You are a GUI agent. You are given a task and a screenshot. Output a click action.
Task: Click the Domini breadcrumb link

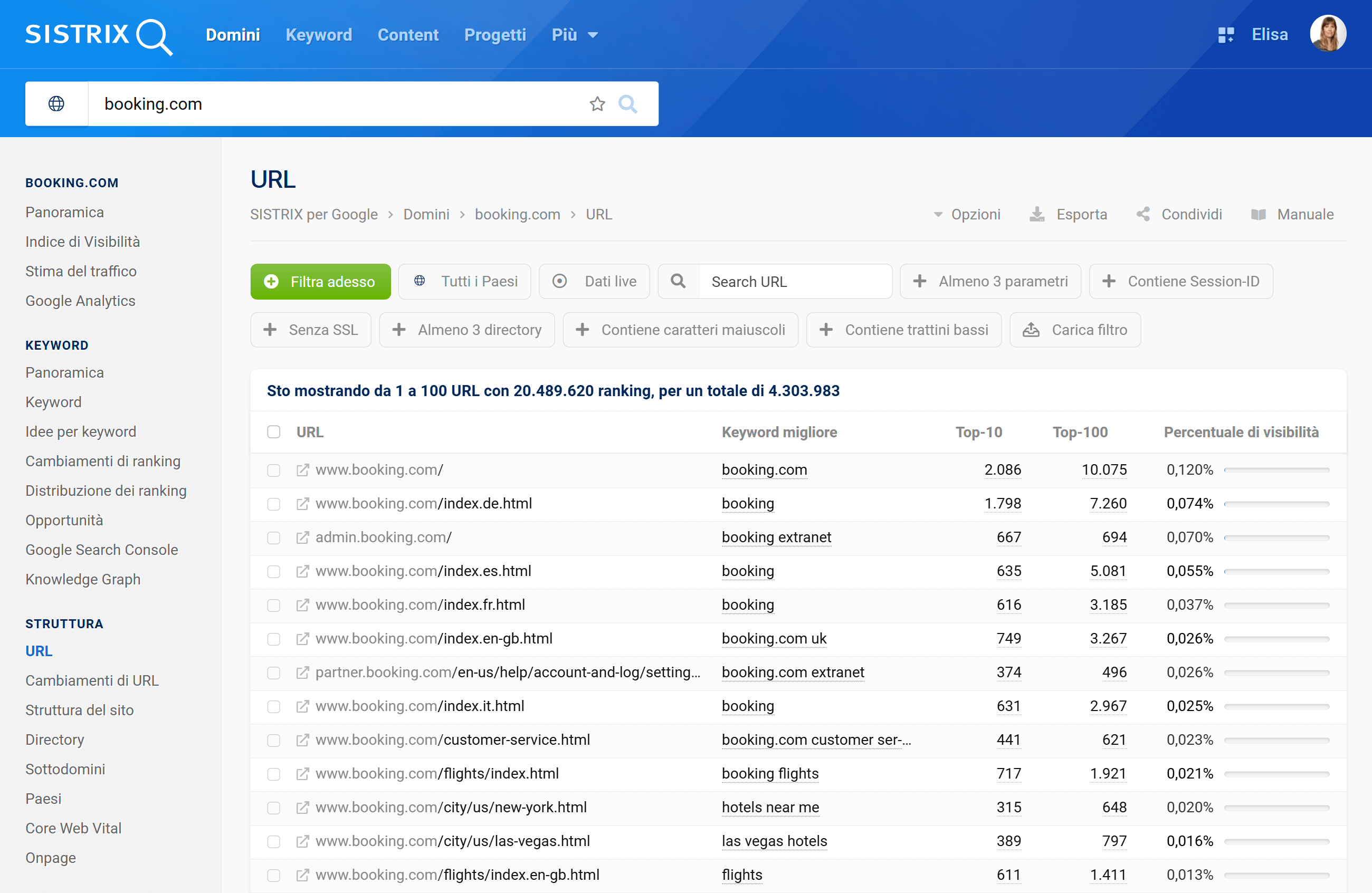pos(426,214)
